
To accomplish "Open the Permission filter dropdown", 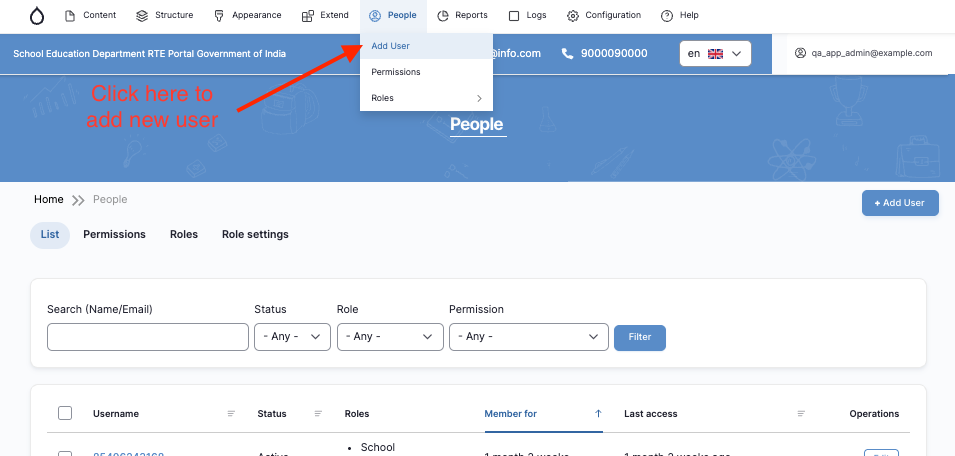I will (x=528, y=337).
